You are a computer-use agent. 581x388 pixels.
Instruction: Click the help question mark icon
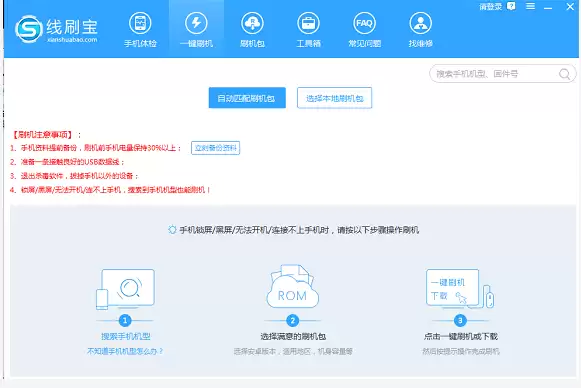[511, 6]
